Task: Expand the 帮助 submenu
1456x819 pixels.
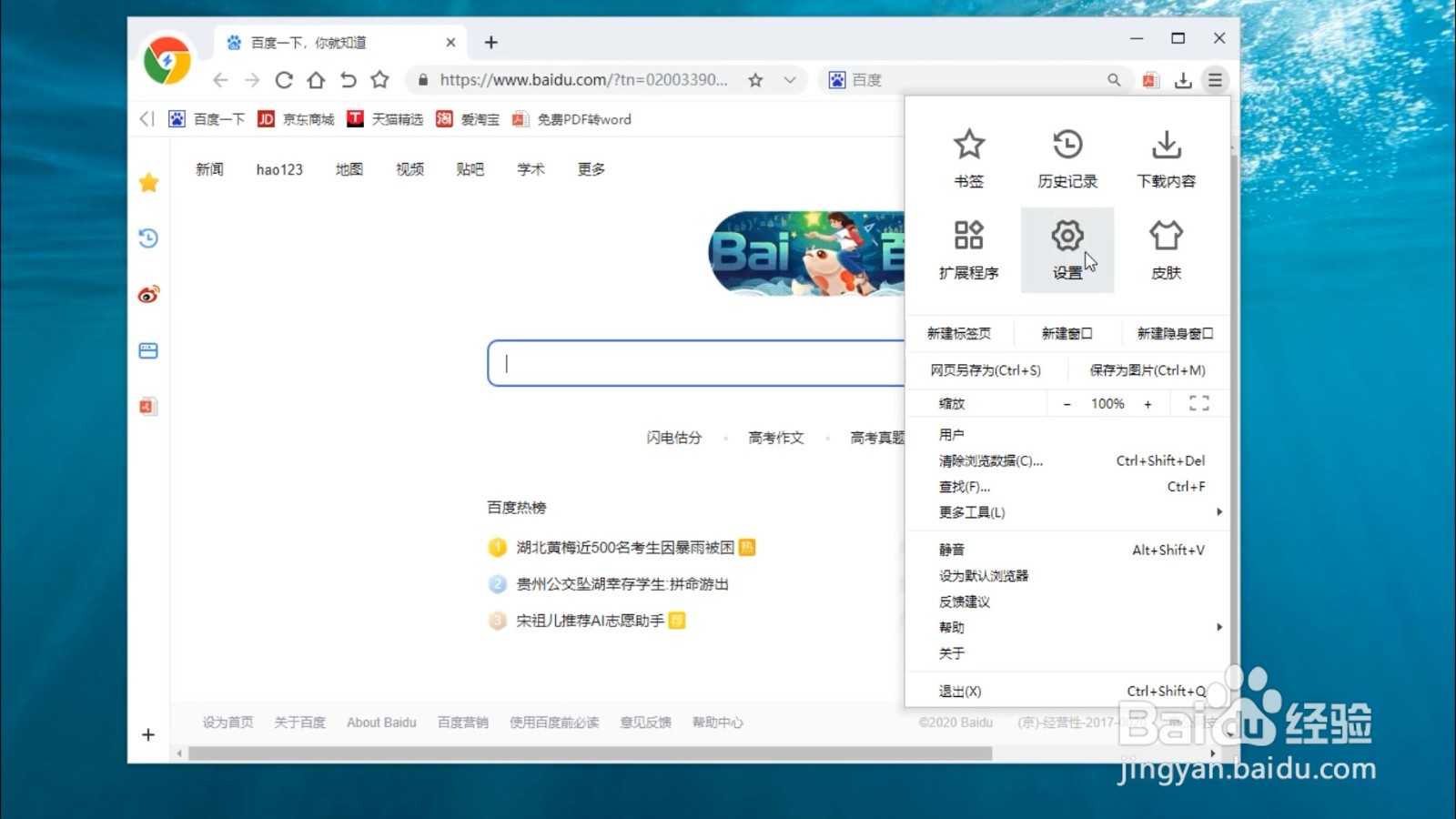Action: tap(950, 627)
